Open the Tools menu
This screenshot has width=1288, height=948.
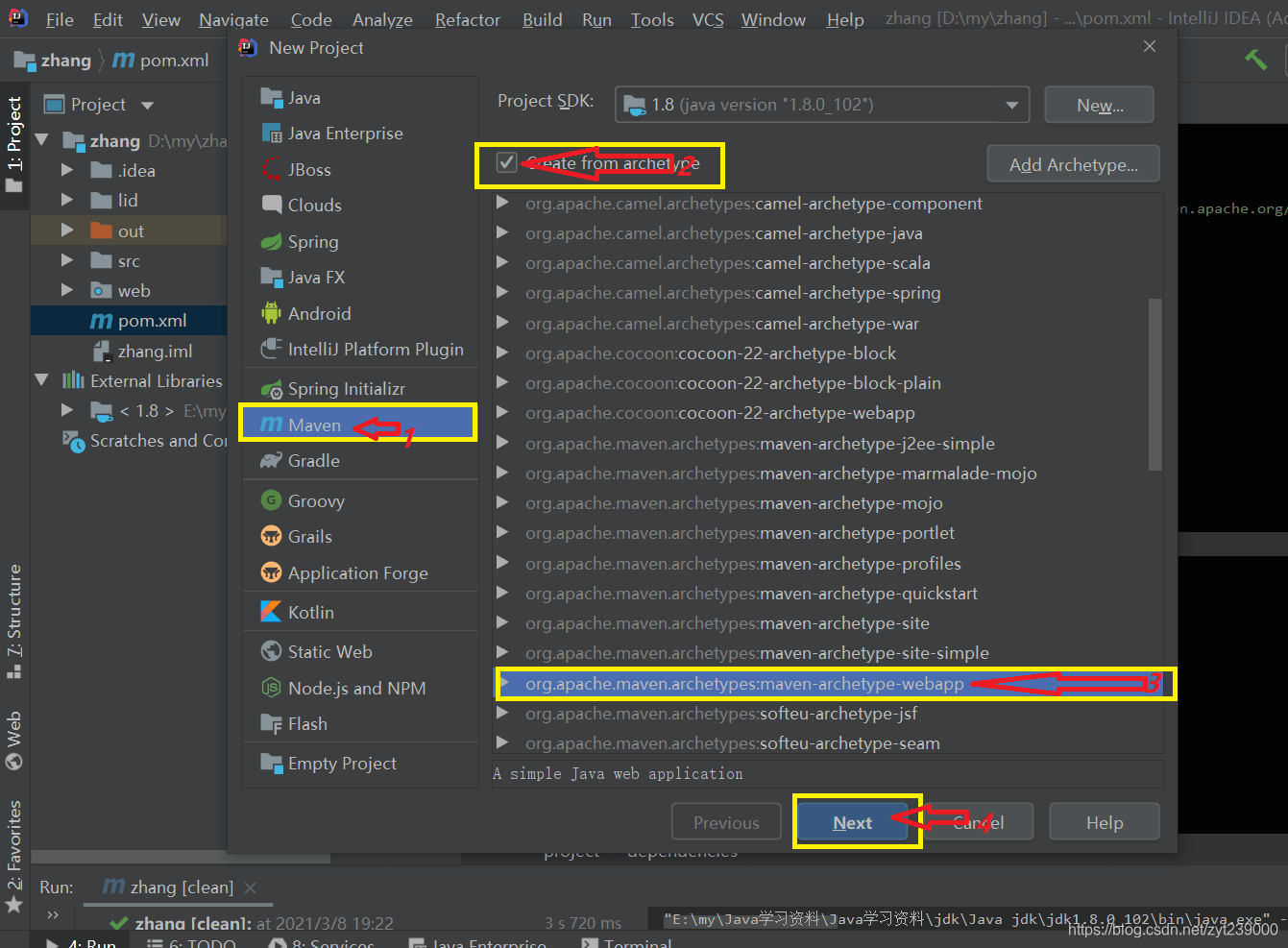tap(652, 19)
